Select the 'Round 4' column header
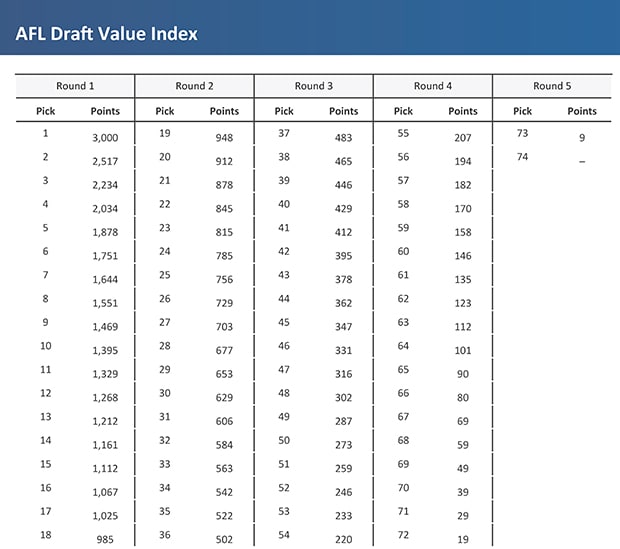Screen dimensions: 620x549 tap(433, 86)
